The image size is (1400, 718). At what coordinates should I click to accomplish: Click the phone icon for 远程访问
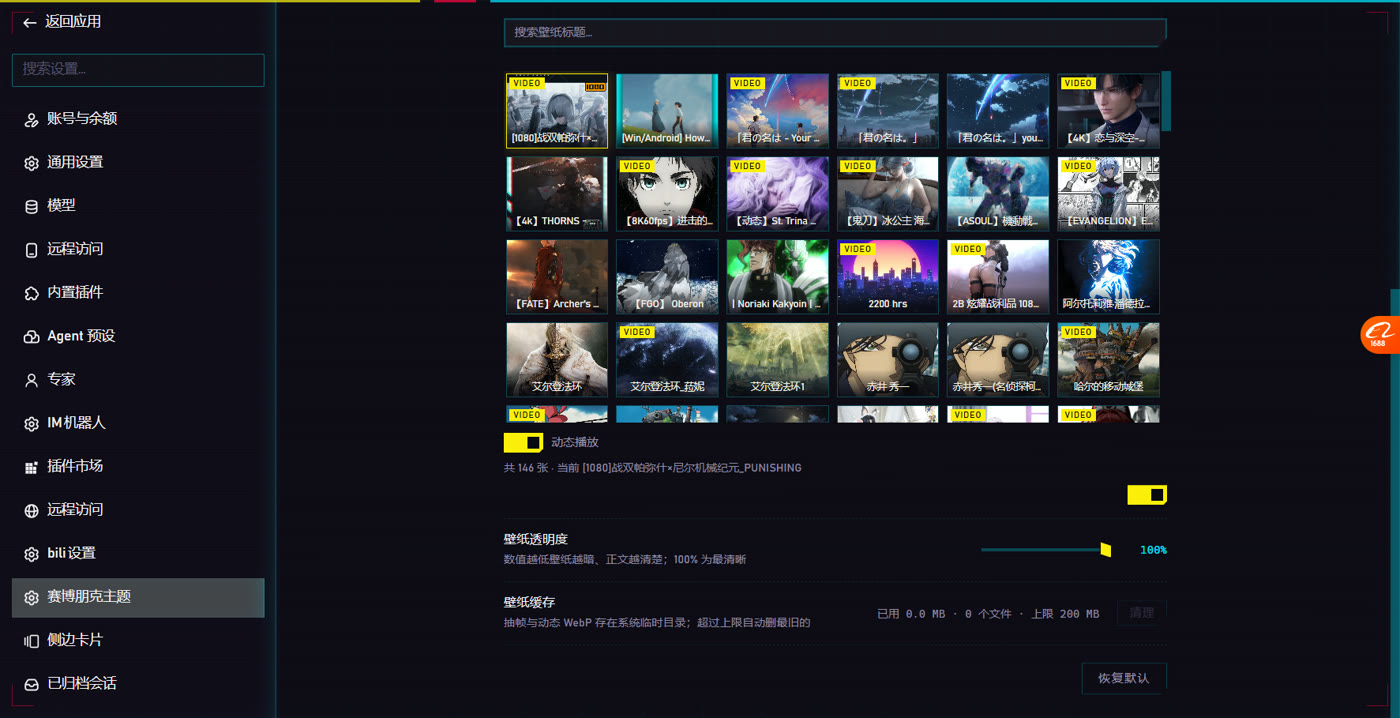click(31, 250)
